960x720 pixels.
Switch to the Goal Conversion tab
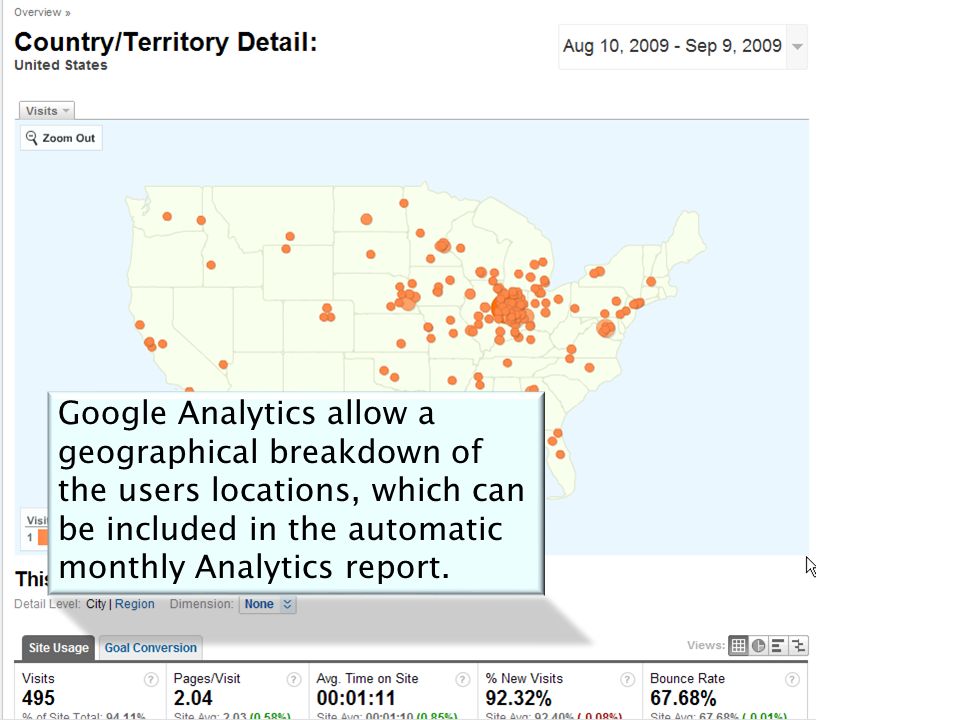point(151,648)
